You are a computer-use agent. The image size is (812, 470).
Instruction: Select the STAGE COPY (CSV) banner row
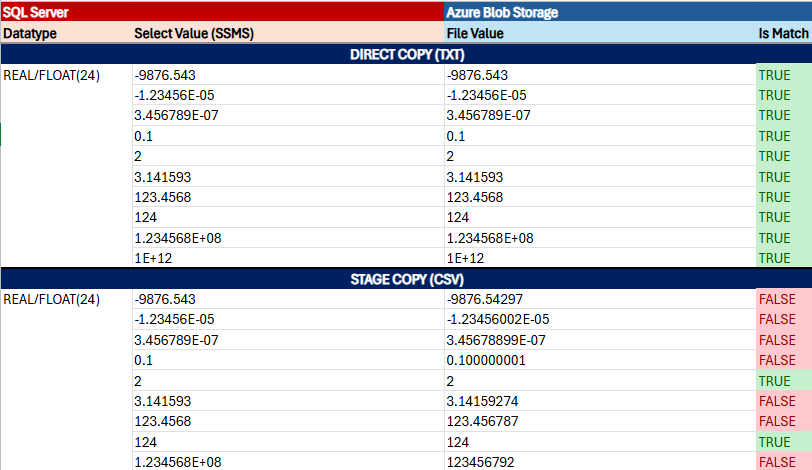click(407, 279)
